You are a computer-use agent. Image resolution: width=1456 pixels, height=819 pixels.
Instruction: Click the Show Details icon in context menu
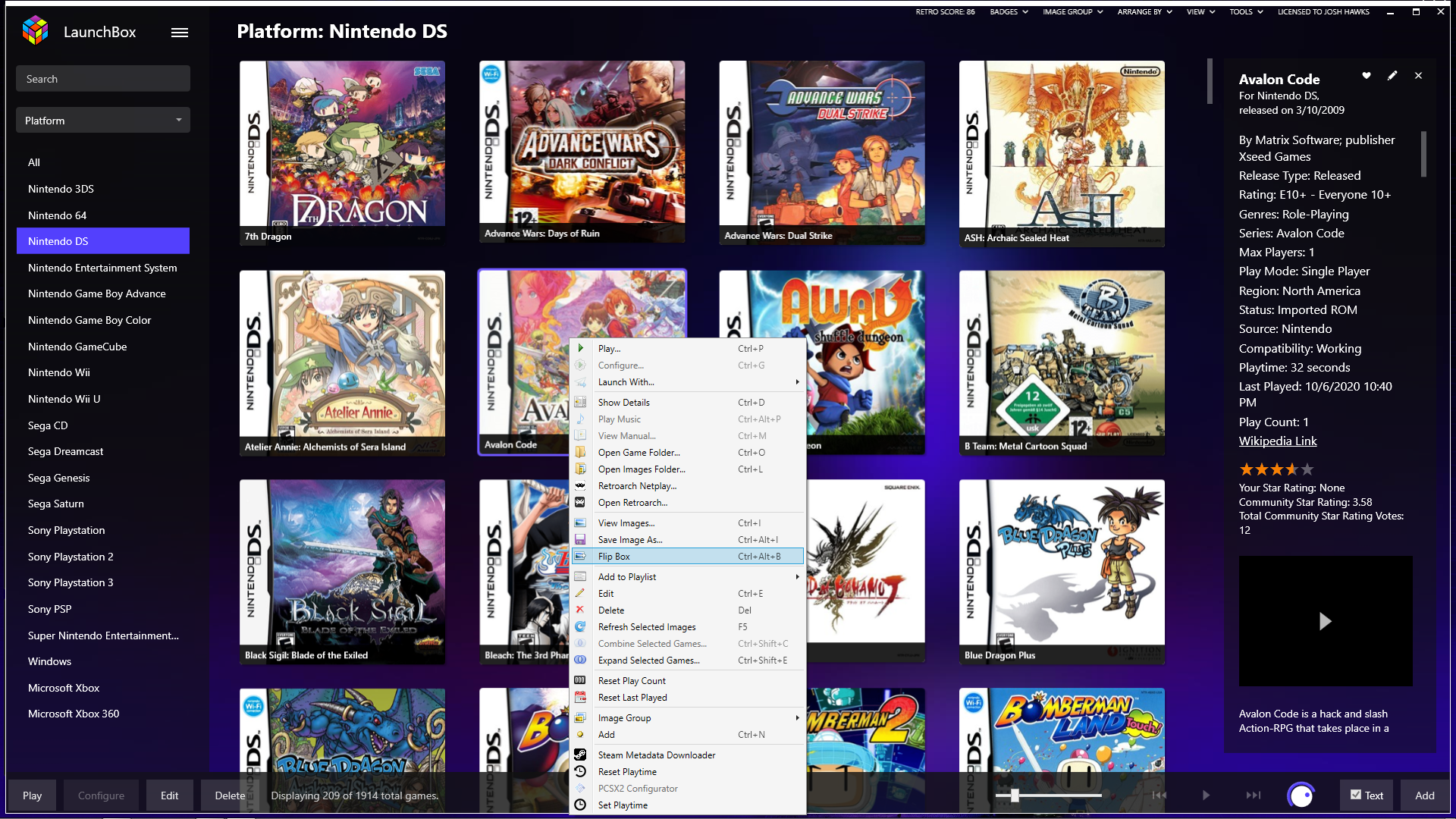(580, 402)
